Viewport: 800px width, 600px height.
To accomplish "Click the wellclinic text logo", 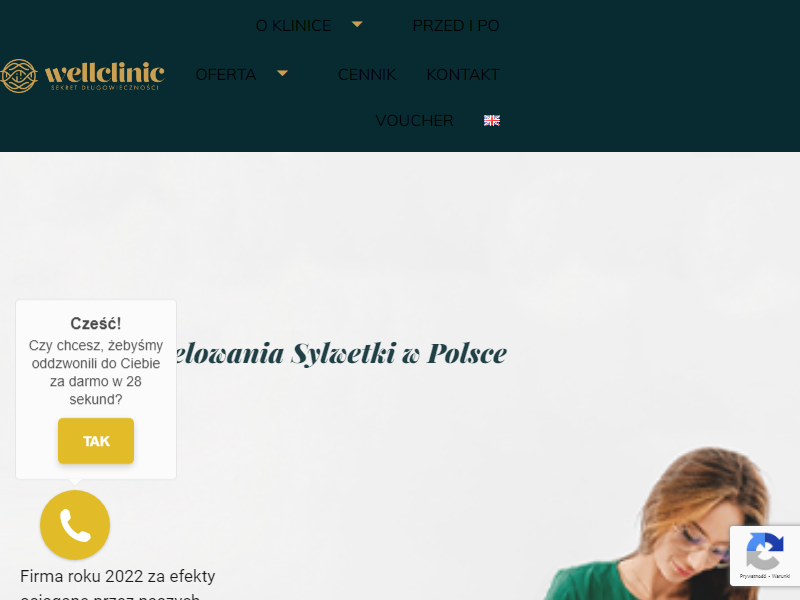I will pyautogui.click(x=105, y=76).
